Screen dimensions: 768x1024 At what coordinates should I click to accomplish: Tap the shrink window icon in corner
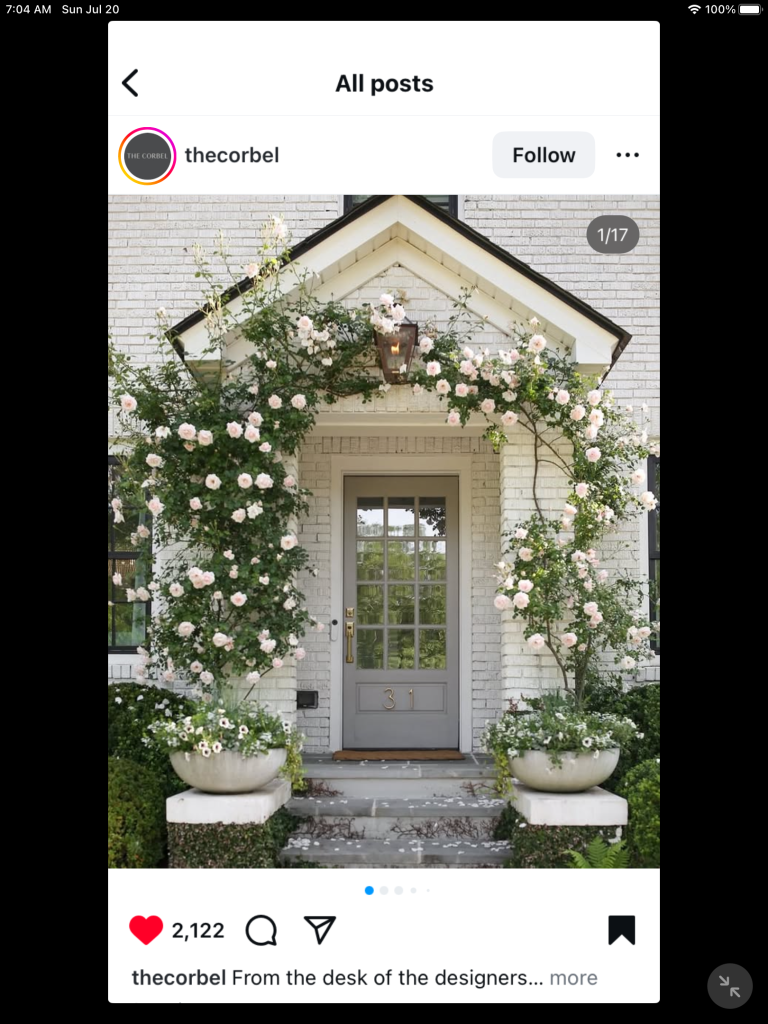729,985
